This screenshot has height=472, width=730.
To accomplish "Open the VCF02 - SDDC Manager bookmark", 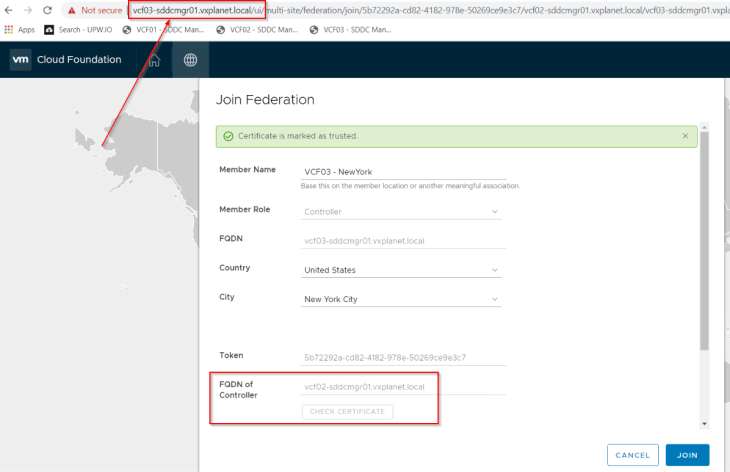I will (x=257, y=30).
